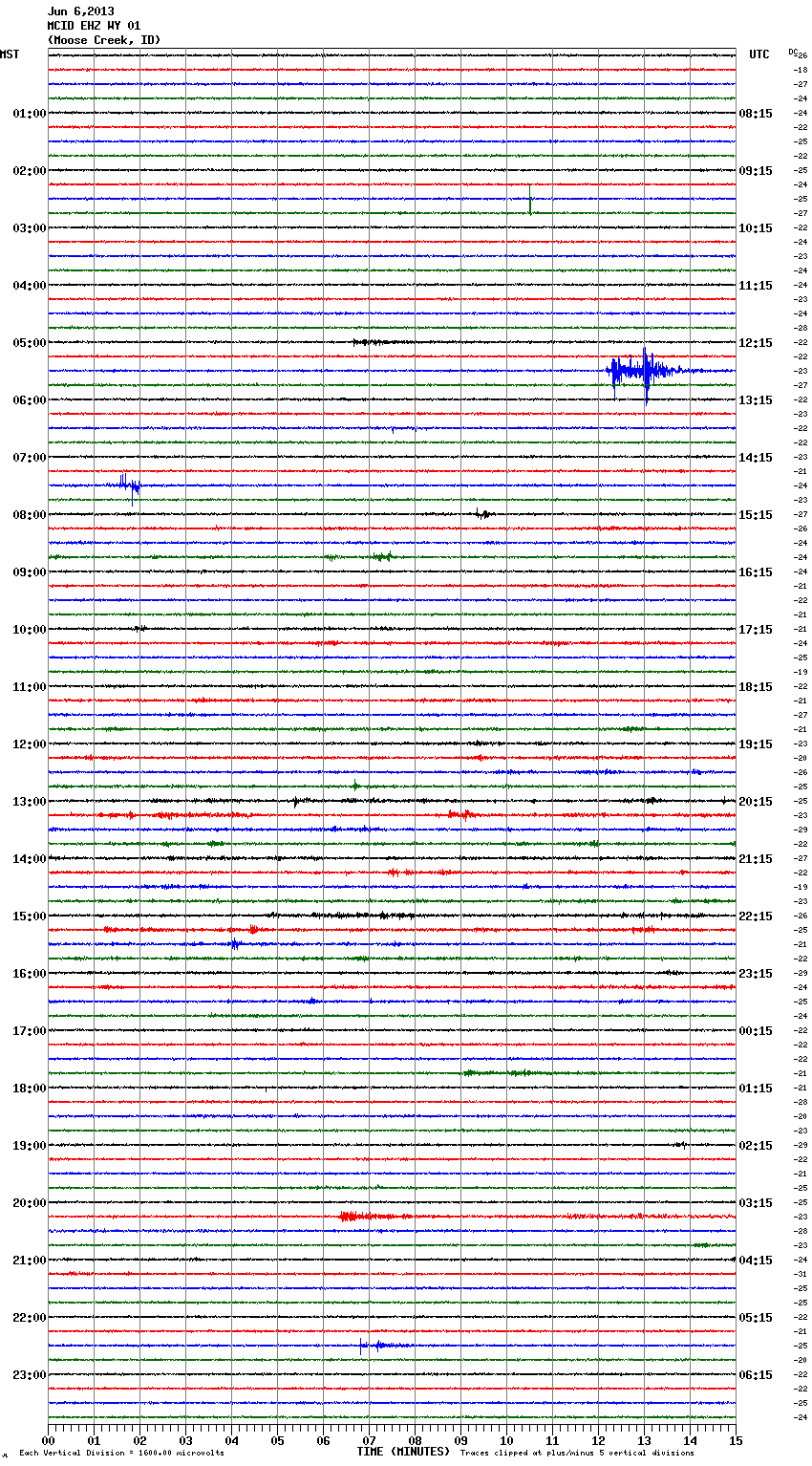Select the 15:00 MST row label
Screen dimensions: 812x1466
[29, 916]
